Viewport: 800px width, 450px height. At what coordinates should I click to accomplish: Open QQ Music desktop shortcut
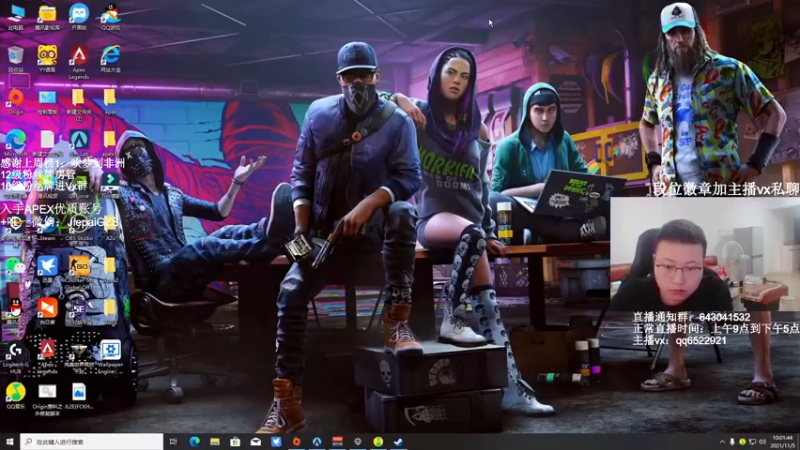tap(16, 395)
